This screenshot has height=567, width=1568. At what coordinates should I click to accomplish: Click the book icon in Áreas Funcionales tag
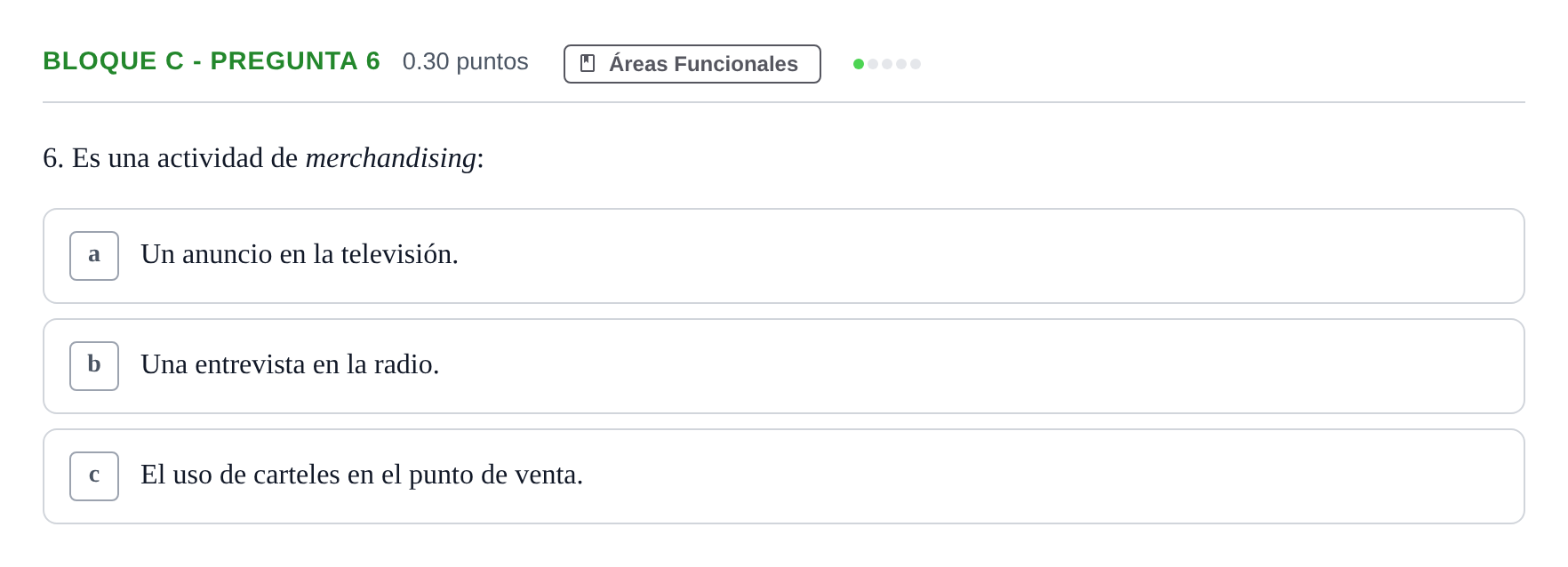click(x=588, y=64)
